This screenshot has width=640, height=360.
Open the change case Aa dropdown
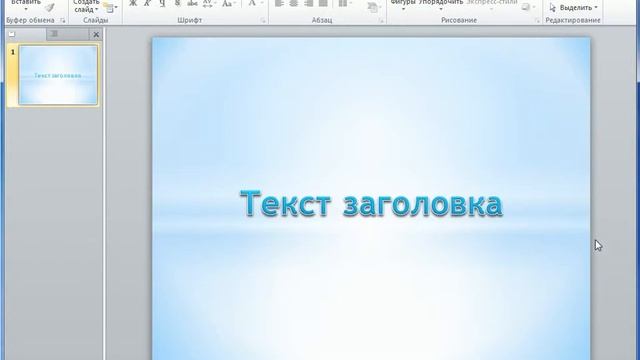click(x=229, y=4)
